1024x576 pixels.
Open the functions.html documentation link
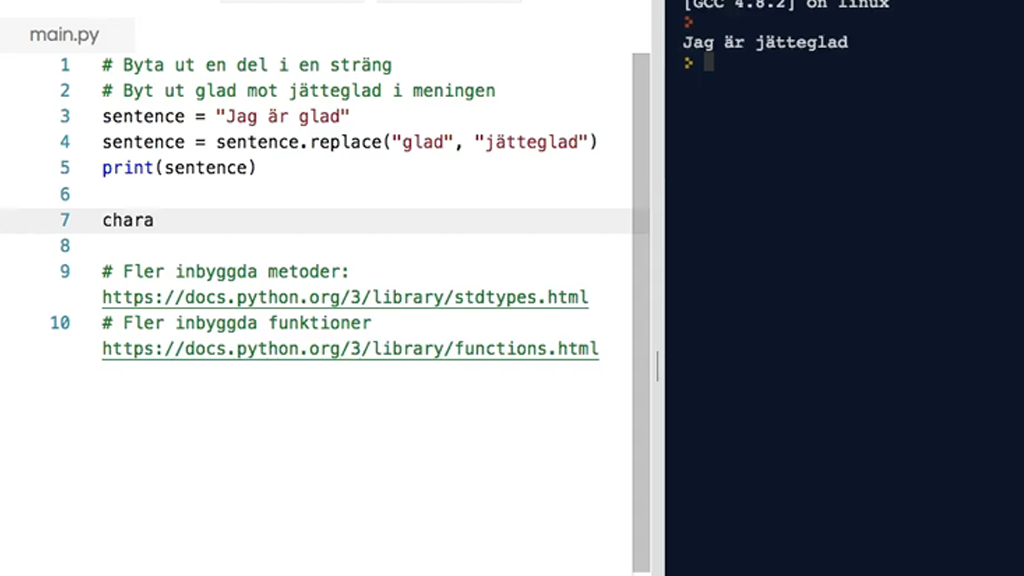tap(350, 350)
